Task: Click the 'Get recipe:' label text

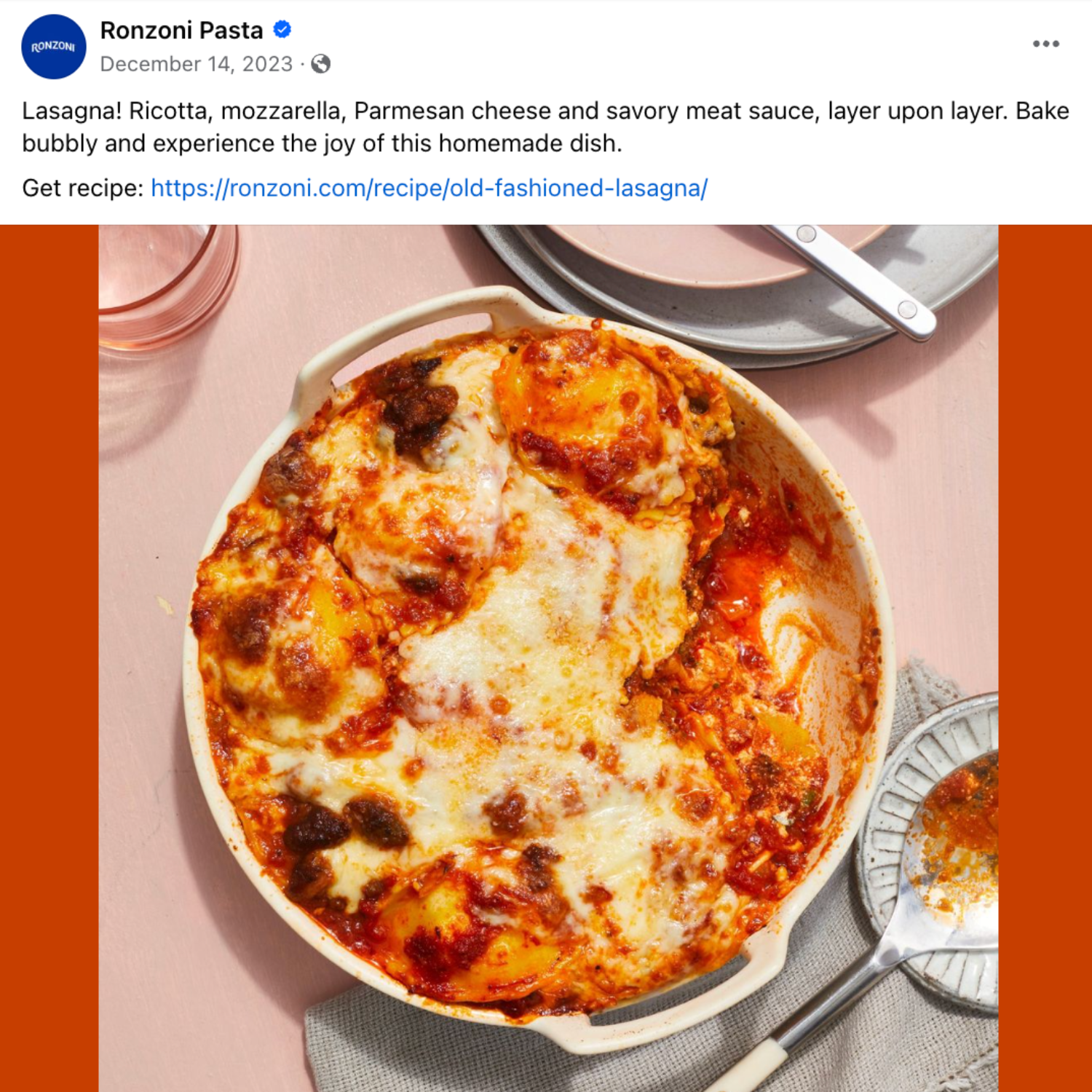Action: (83, 189)
